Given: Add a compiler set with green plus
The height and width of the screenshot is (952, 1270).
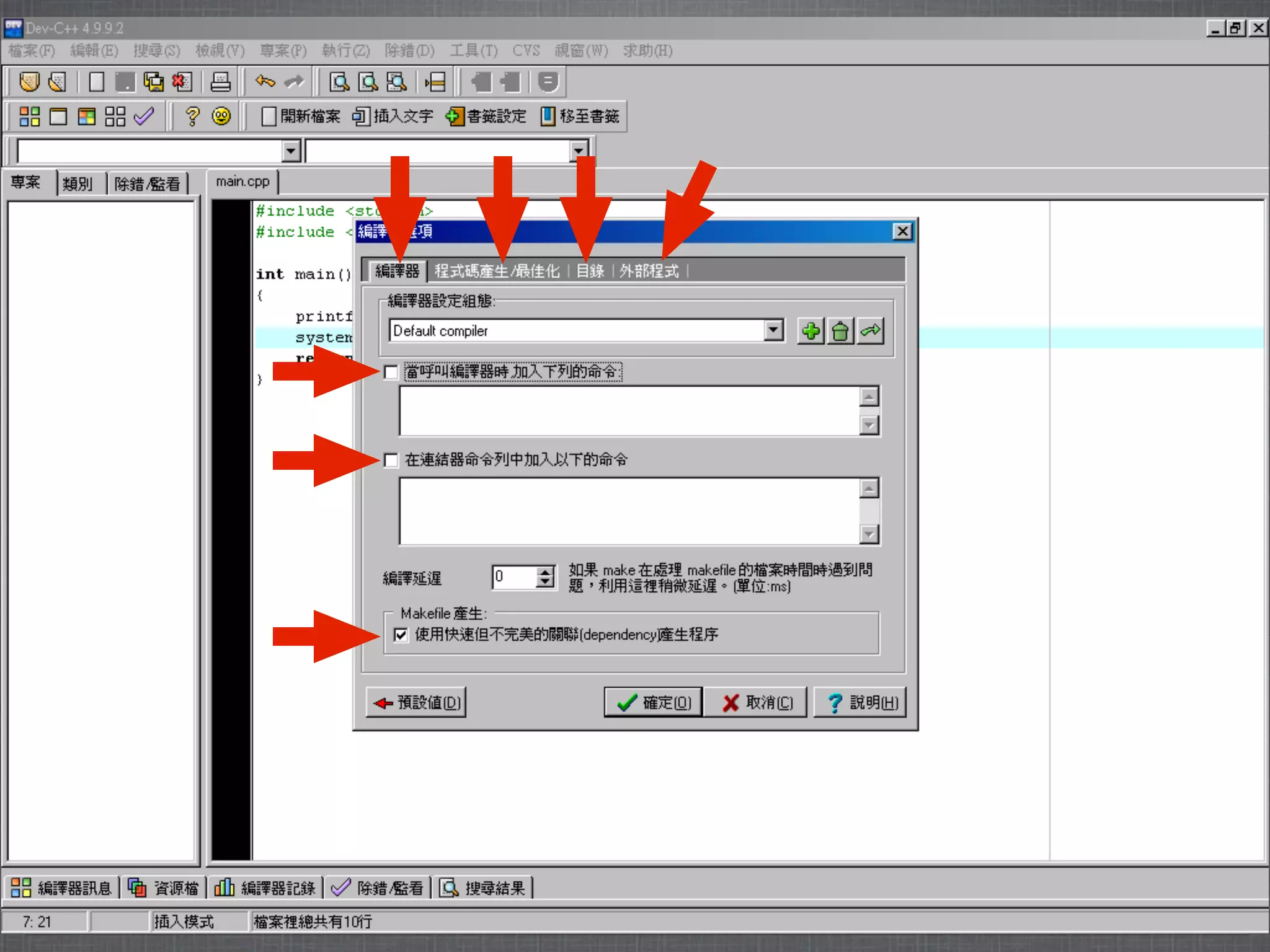Looking at the screenshot, I should coord(810,331).
